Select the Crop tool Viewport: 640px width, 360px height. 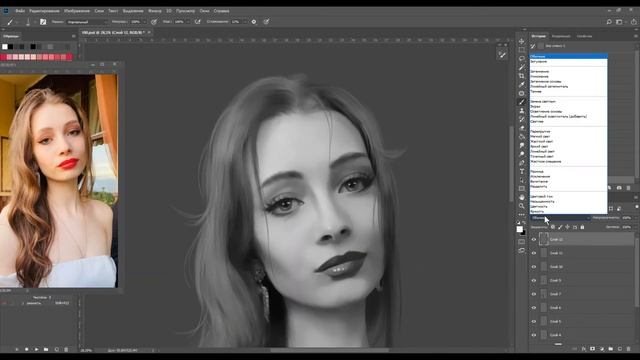(522, 76)
